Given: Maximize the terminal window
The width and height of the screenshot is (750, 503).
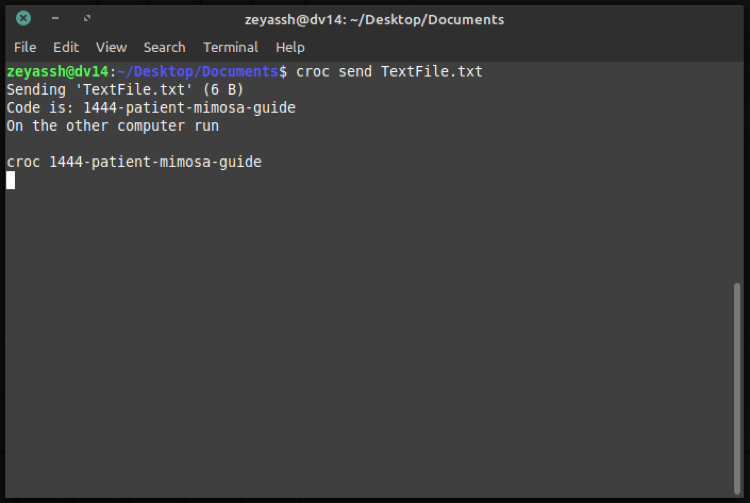Looking at the screenshot, I should pos(87,18).
